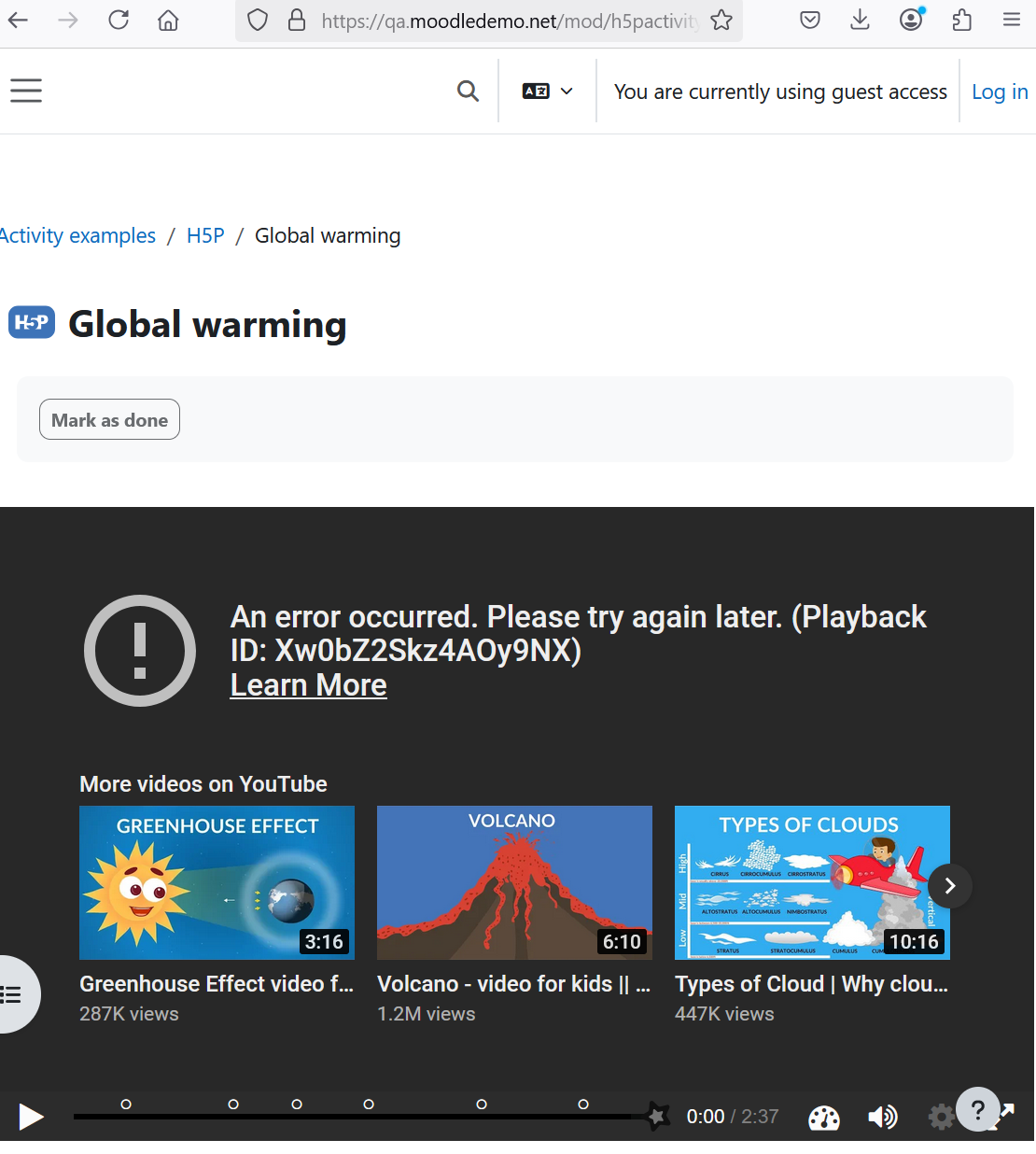The width and height of the screenshot is (1036, 1154).
Task: Open the Firefox account menu
Action: [911, 20]
